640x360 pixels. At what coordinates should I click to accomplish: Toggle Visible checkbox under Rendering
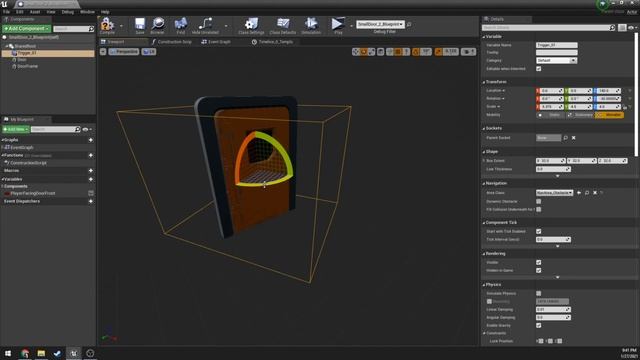[x=539, y=262]
